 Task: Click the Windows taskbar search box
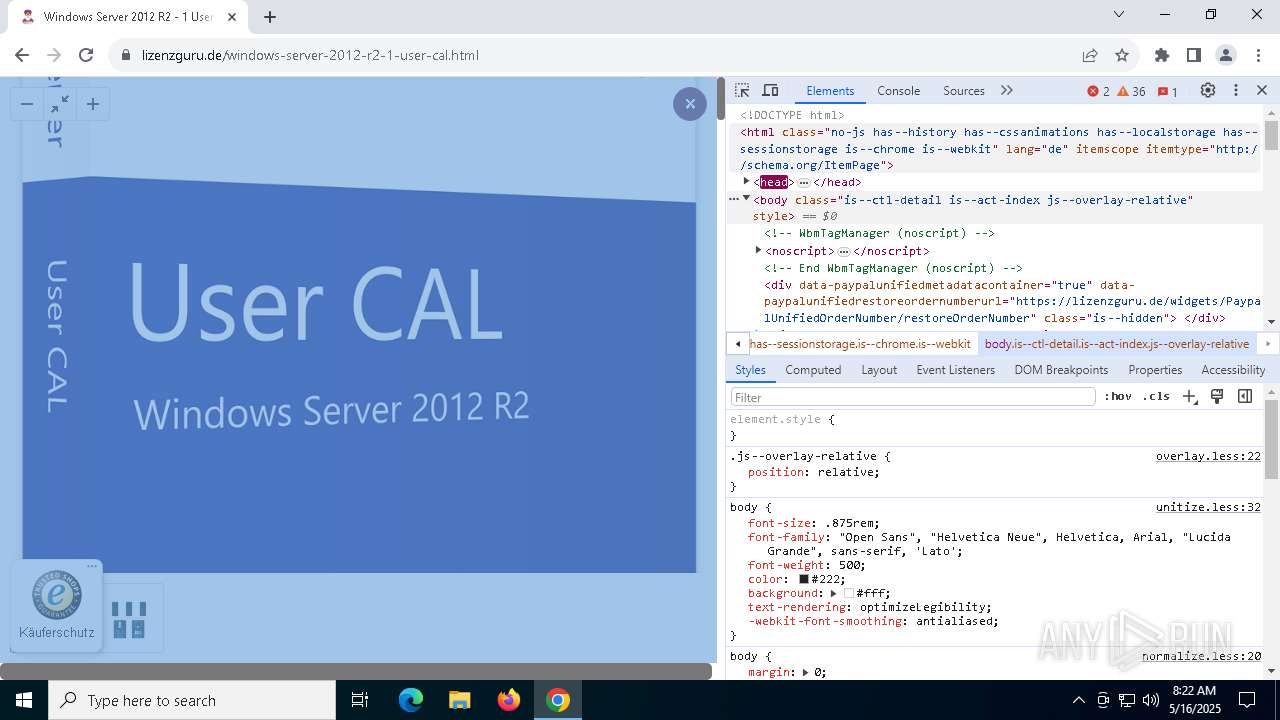(x=192, y=700)
